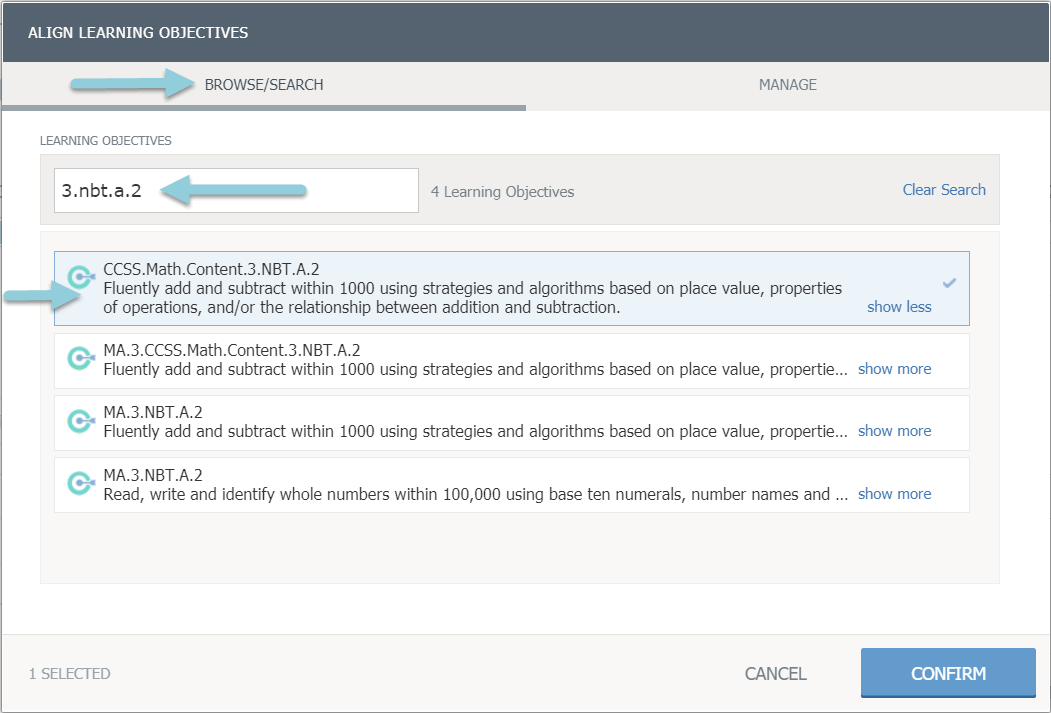1051x713 pixels.
Task: Click the CCSS.Math.Content.3.NBT.A.2 title text
Action: pyautogui.click(x=211, y=269)
